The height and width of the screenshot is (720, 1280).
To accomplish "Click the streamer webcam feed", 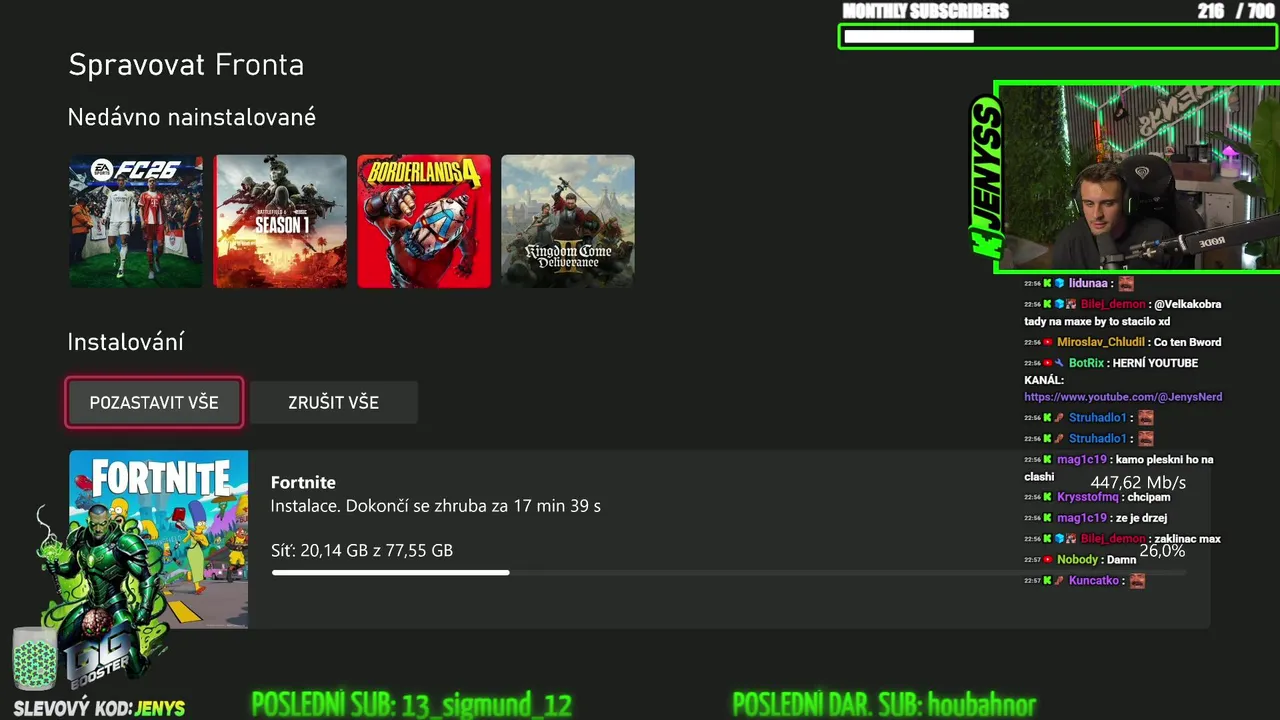I will coord(1140,177).
